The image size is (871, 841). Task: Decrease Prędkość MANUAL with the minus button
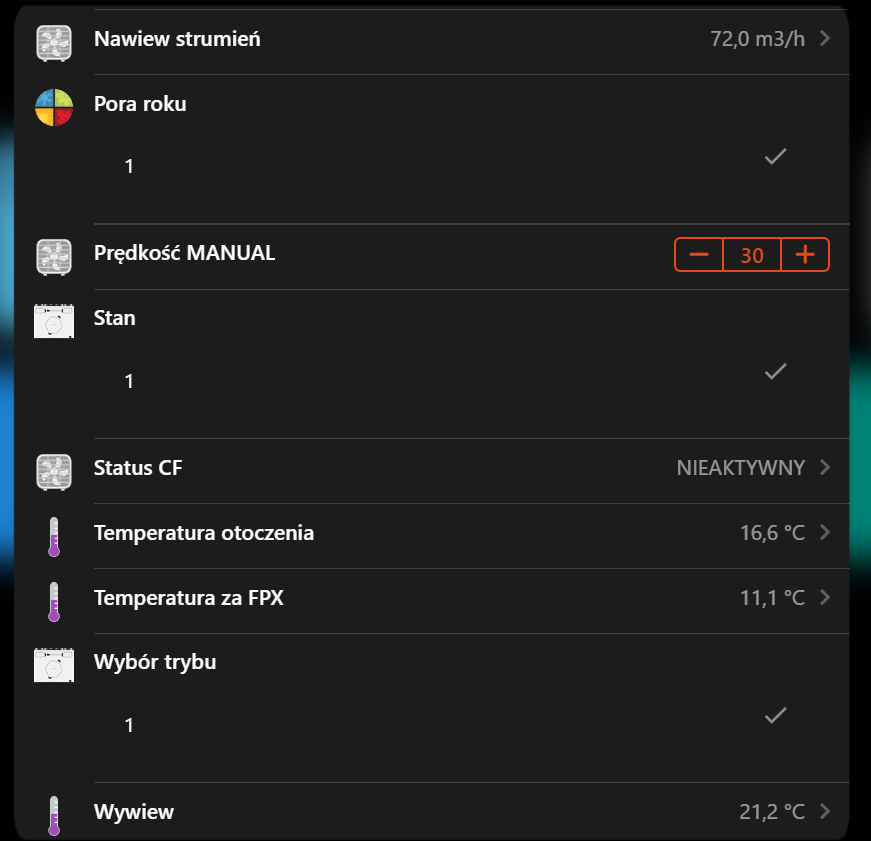(699, 254)
